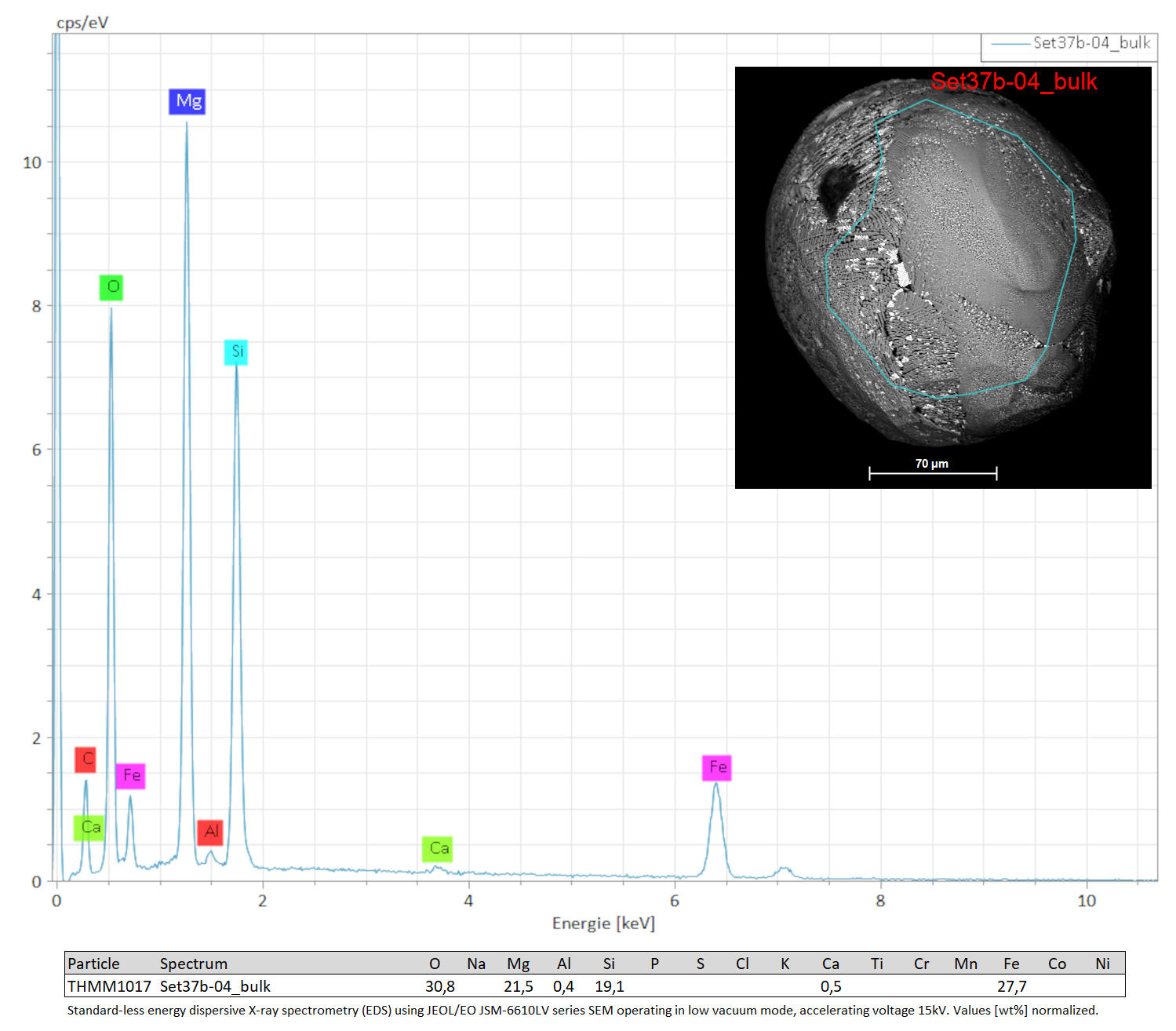This screenshot has height=1031, width=1176.
Task: Click the blue Mg peak label
Action: (187, 101)
